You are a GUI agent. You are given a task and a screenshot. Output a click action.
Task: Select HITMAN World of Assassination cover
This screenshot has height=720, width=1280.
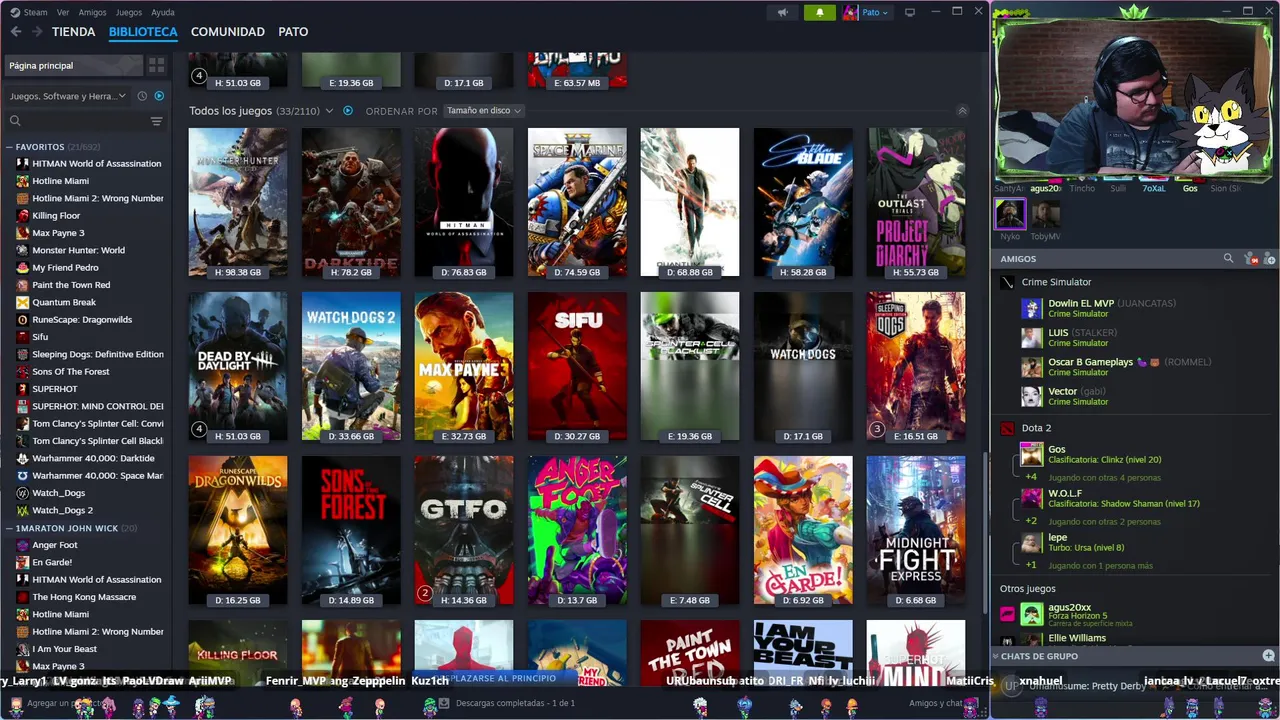point(464,202)
